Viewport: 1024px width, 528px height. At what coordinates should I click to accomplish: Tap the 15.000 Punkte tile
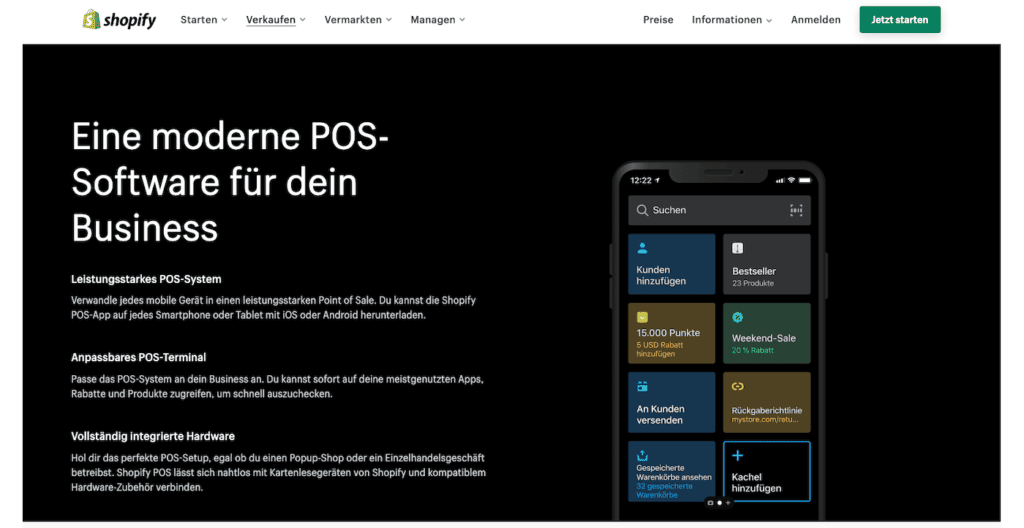tap(671, 333)
